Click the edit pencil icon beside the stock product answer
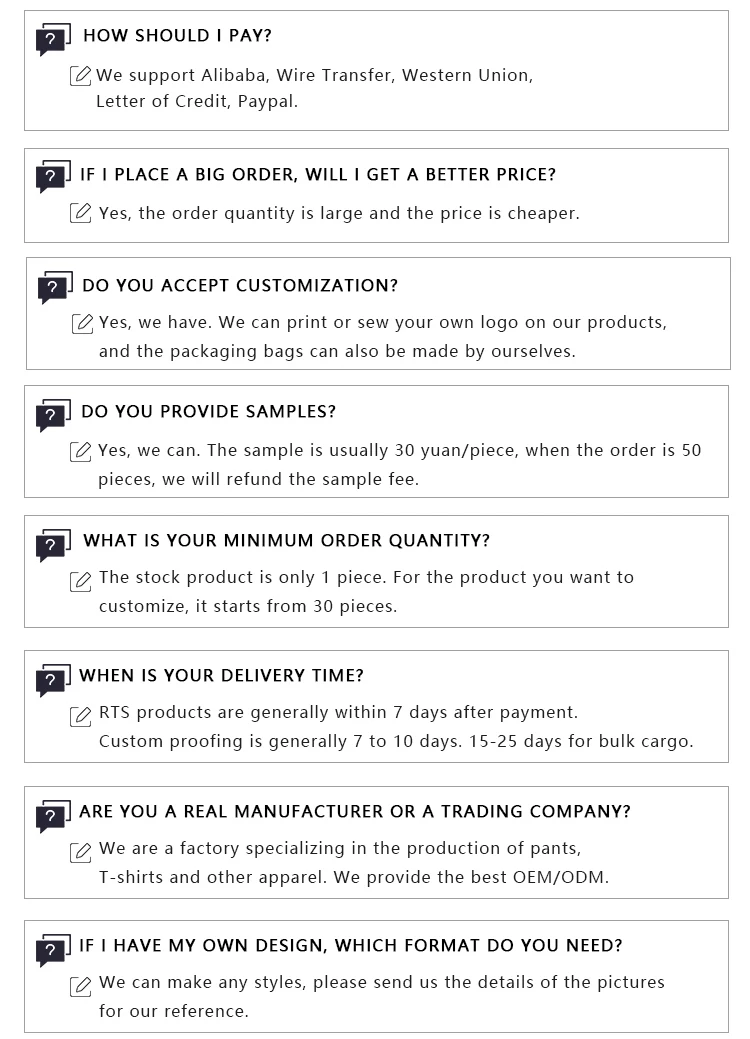The width and height of the screenshot is (750, 1039). tap(81, 580)
